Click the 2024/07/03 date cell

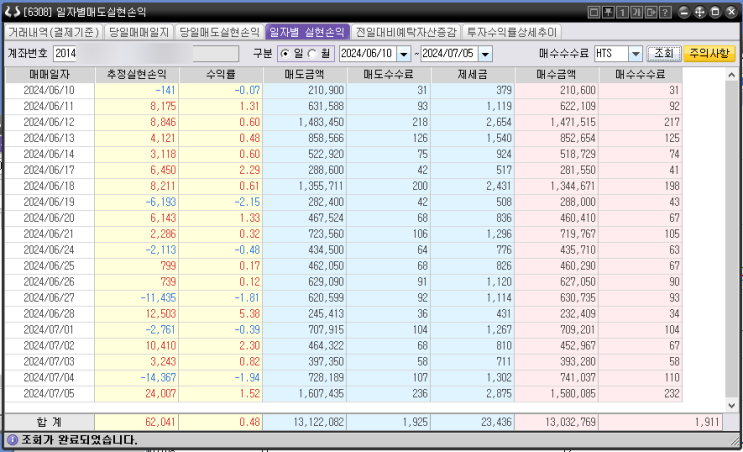(x=49, y=362)
